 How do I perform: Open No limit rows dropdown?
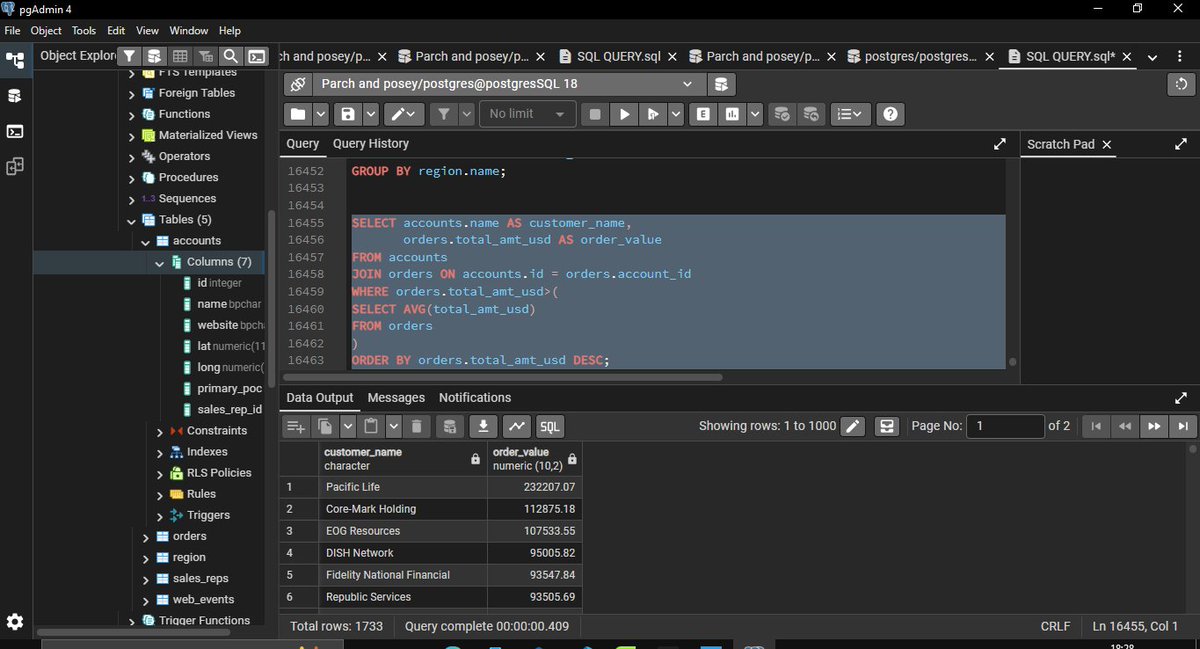(528, 114)
